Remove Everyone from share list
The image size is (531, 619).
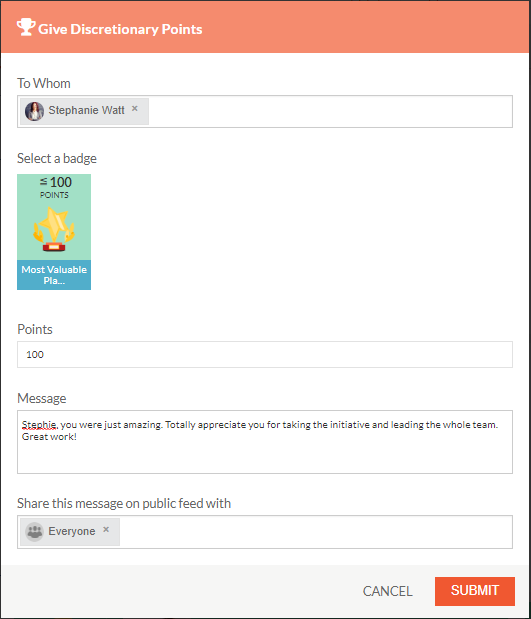click(x=106, y=530)
